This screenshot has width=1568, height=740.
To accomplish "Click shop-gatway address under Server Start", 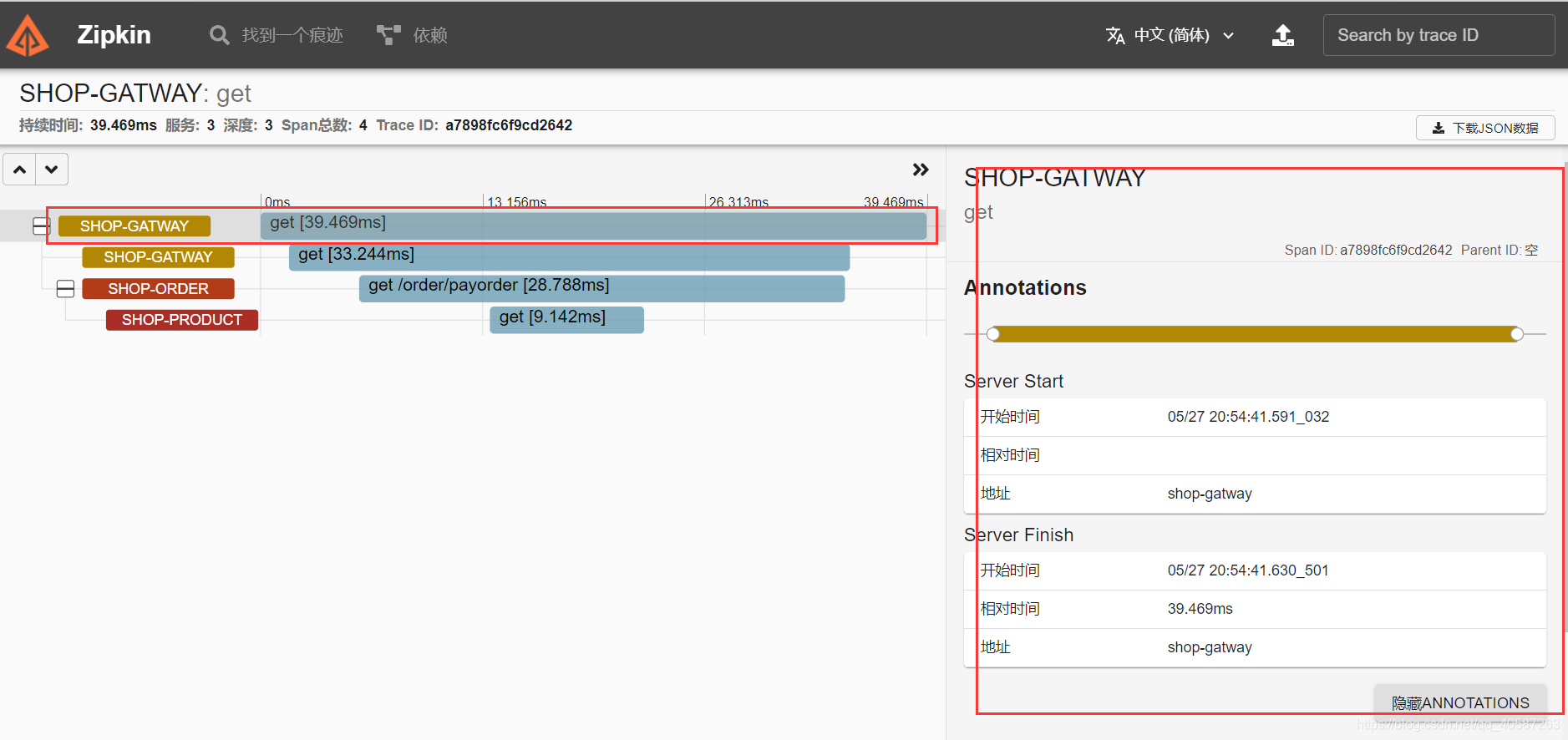I will (x=1210, y=494).
